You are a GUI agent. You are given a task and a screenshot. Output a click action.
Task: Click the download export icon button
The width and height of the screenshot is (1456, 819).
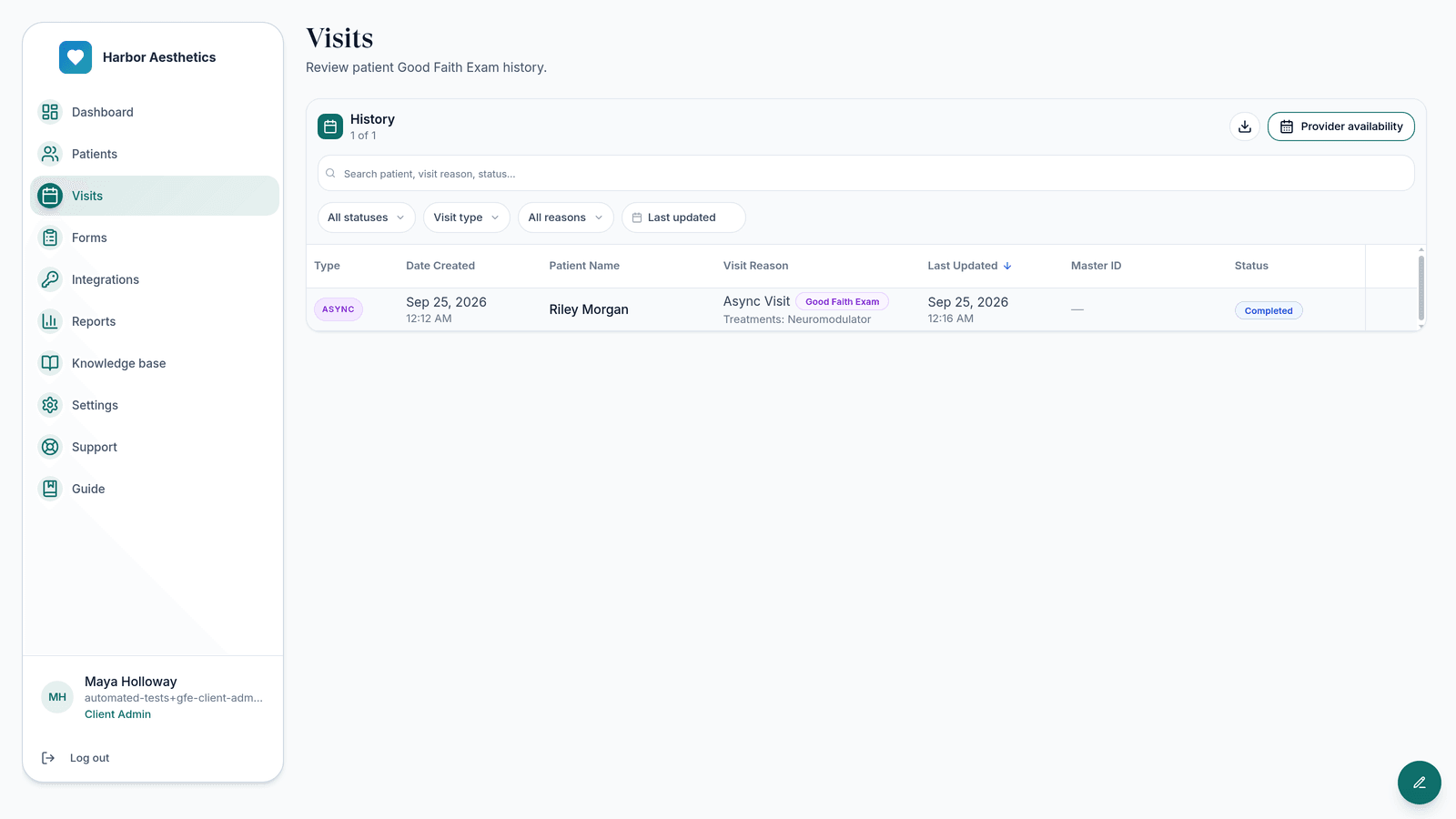[1245, 126]
